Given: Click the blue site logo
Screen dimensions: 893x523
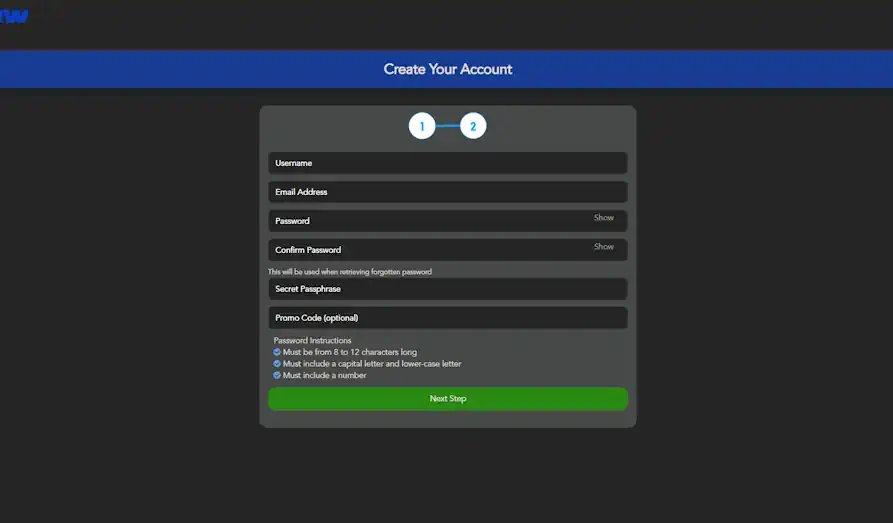Looking at the screenshot, I should (14, 16).
